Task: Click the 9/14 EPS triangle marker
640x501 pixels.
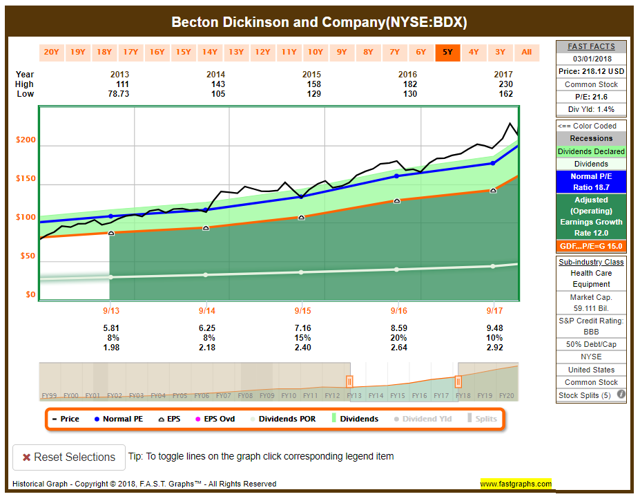Action: coord(206,228)
